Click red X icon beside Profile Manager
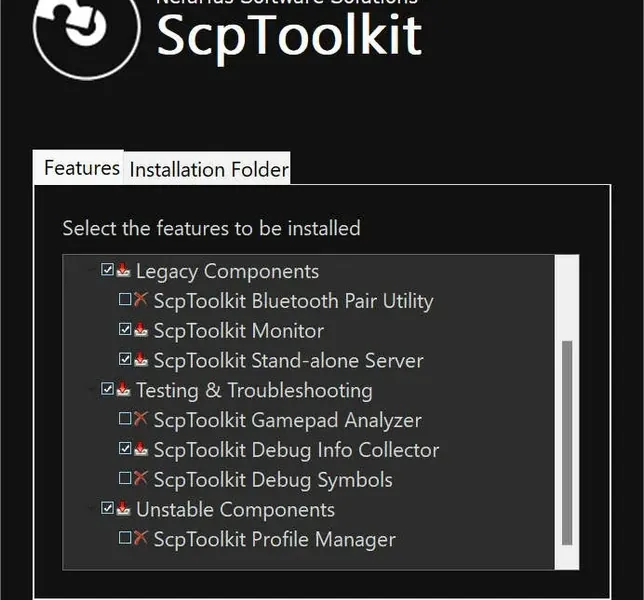Image resolution: width=644 pixels, height=600 pixels. click(x=140, y=538)
